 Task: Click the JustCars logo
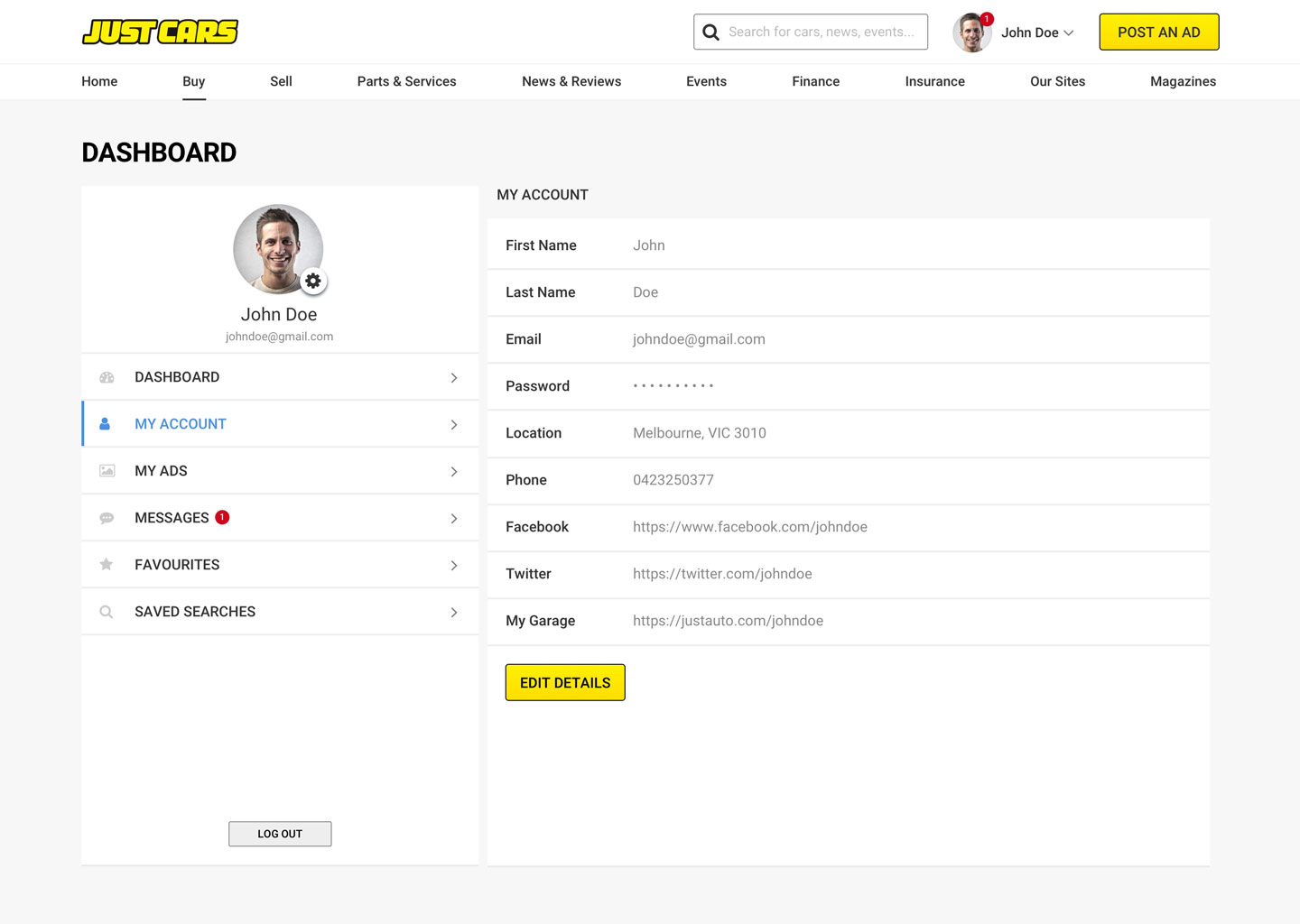coord(160,32)
